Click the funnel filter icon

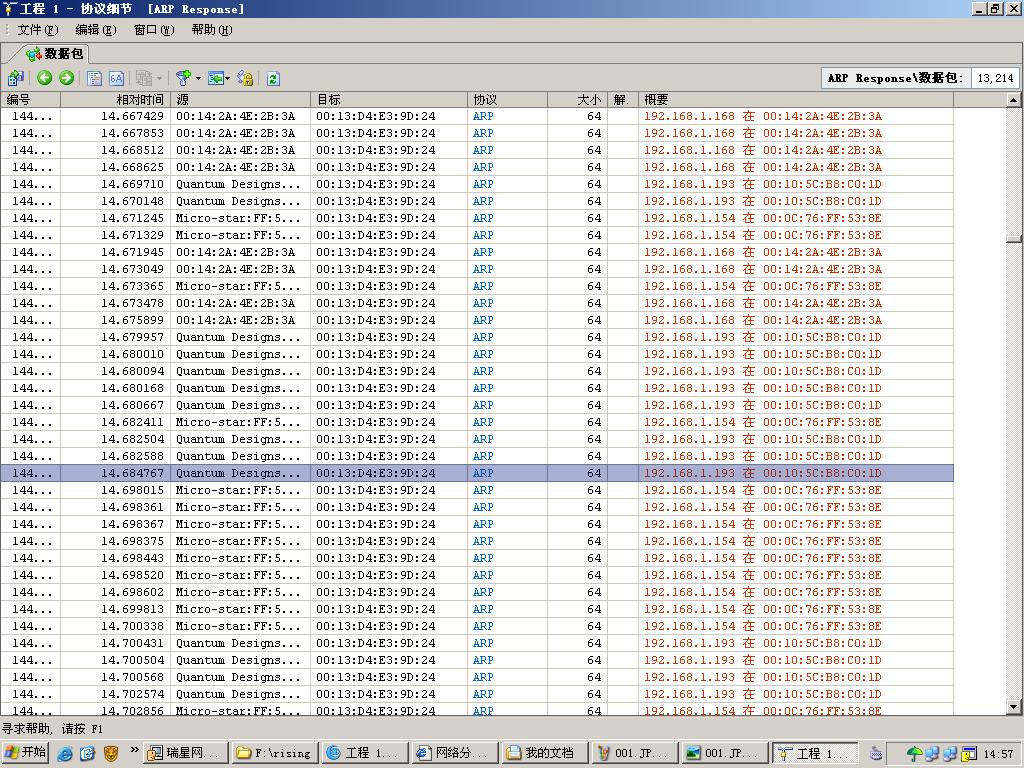click(x=183, y=78)
